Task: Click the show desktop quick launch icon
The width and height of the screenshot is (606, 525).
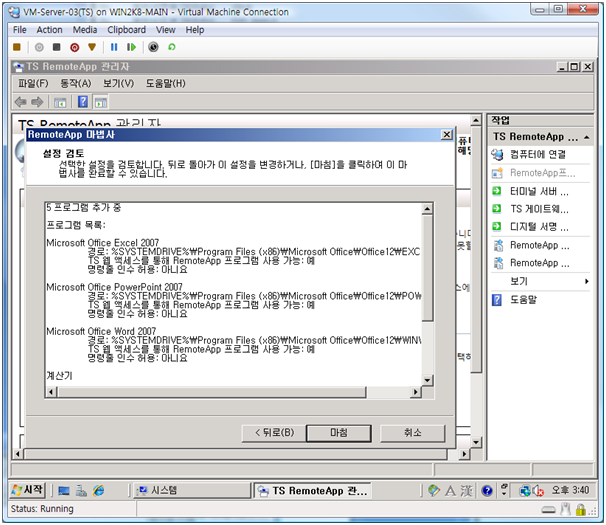Action: tap(64, 491)
